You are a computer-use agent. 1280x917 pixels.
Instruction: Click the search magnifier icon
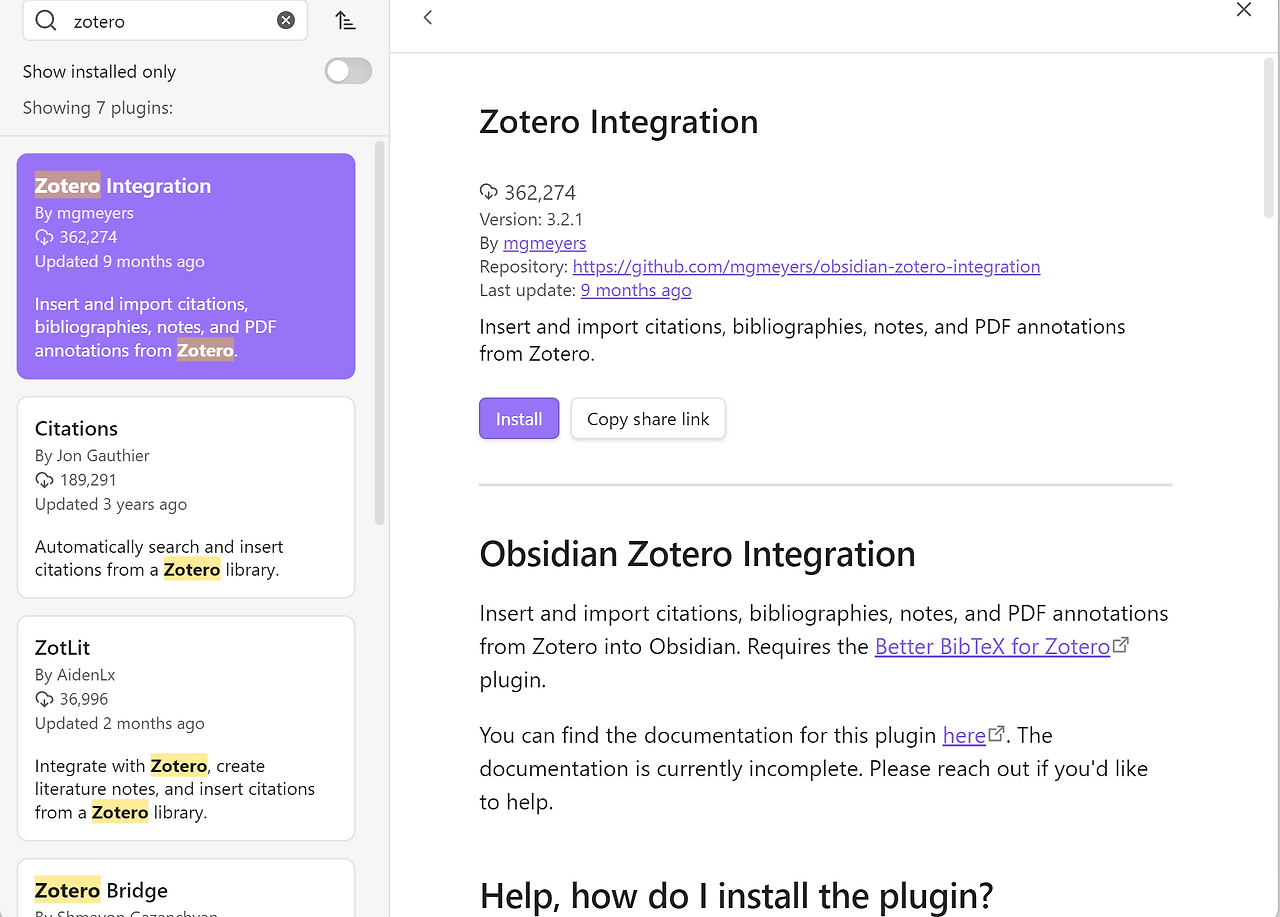45,21
